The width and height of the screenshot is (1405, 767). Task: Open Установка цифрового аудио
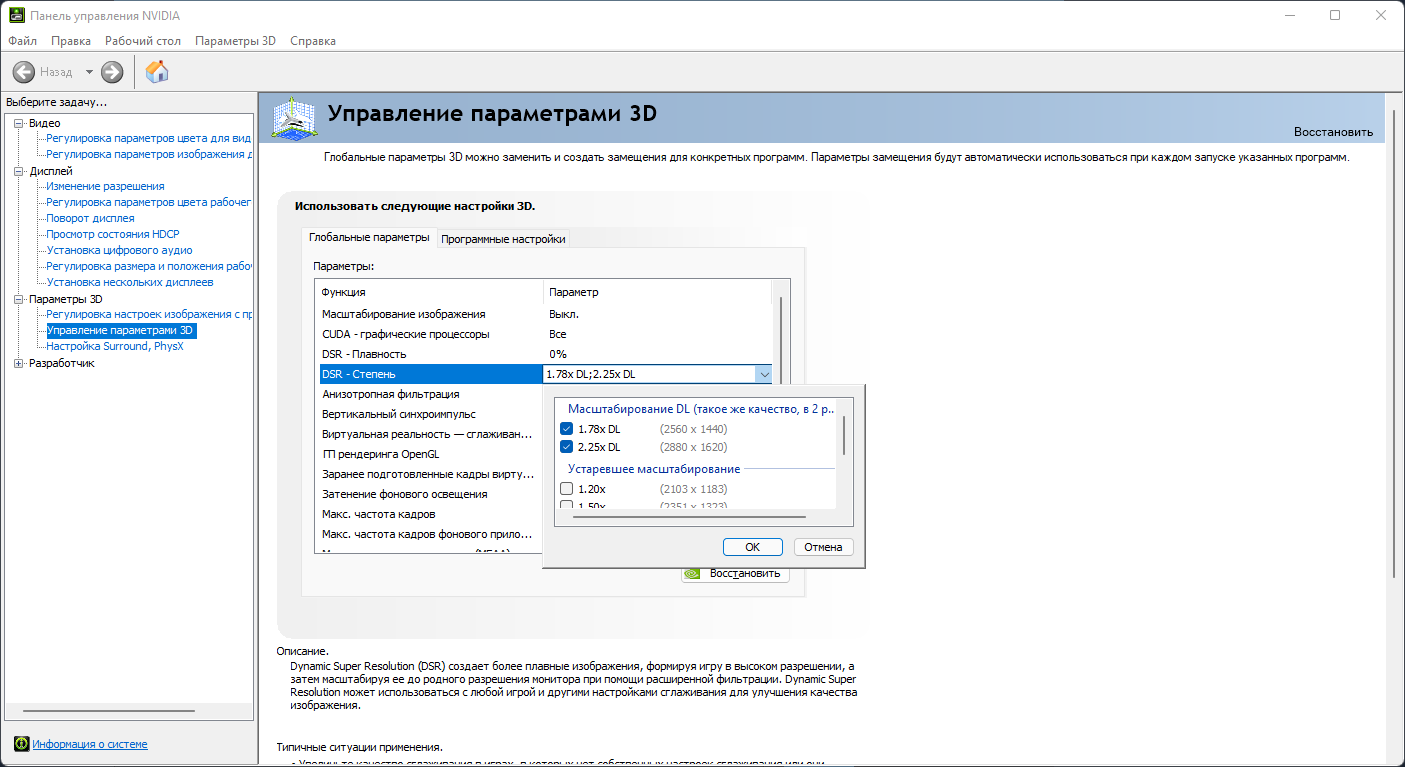119,250
